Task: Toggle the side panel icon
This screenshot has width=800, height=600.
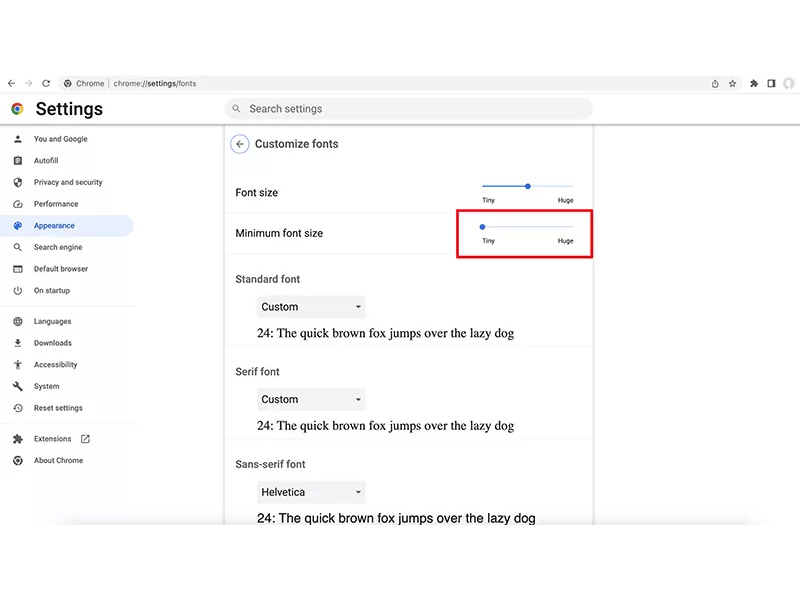Action: coord(771,83)
